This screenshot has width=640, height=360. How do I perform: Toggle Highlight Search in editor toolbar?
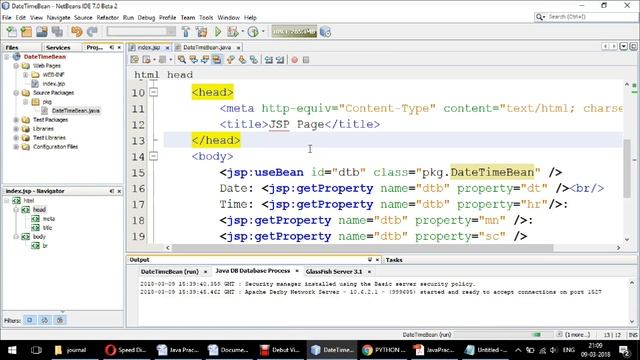pyautogui.click(x=217, y=60)
